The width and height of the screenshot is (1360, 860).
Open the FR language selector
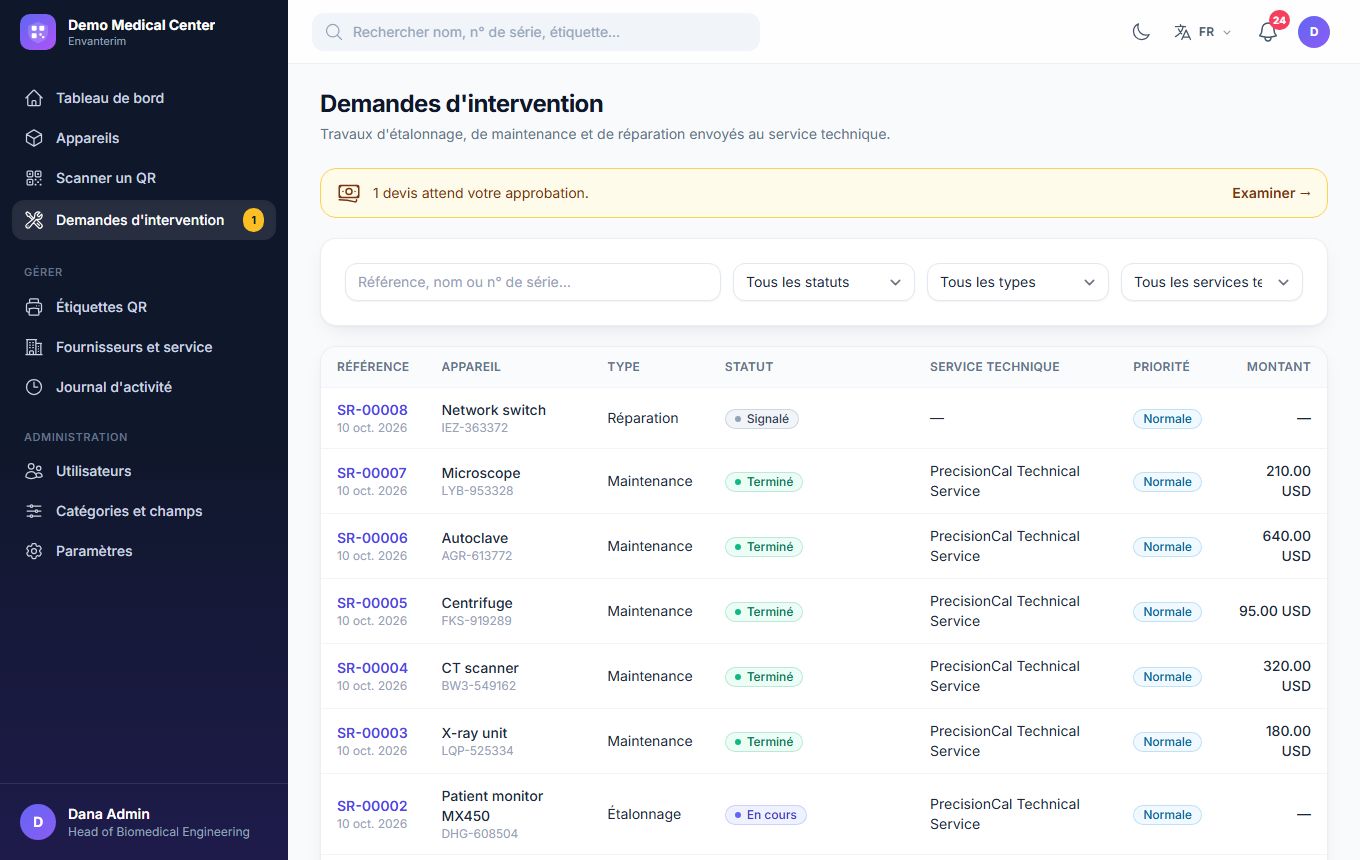1203,32
